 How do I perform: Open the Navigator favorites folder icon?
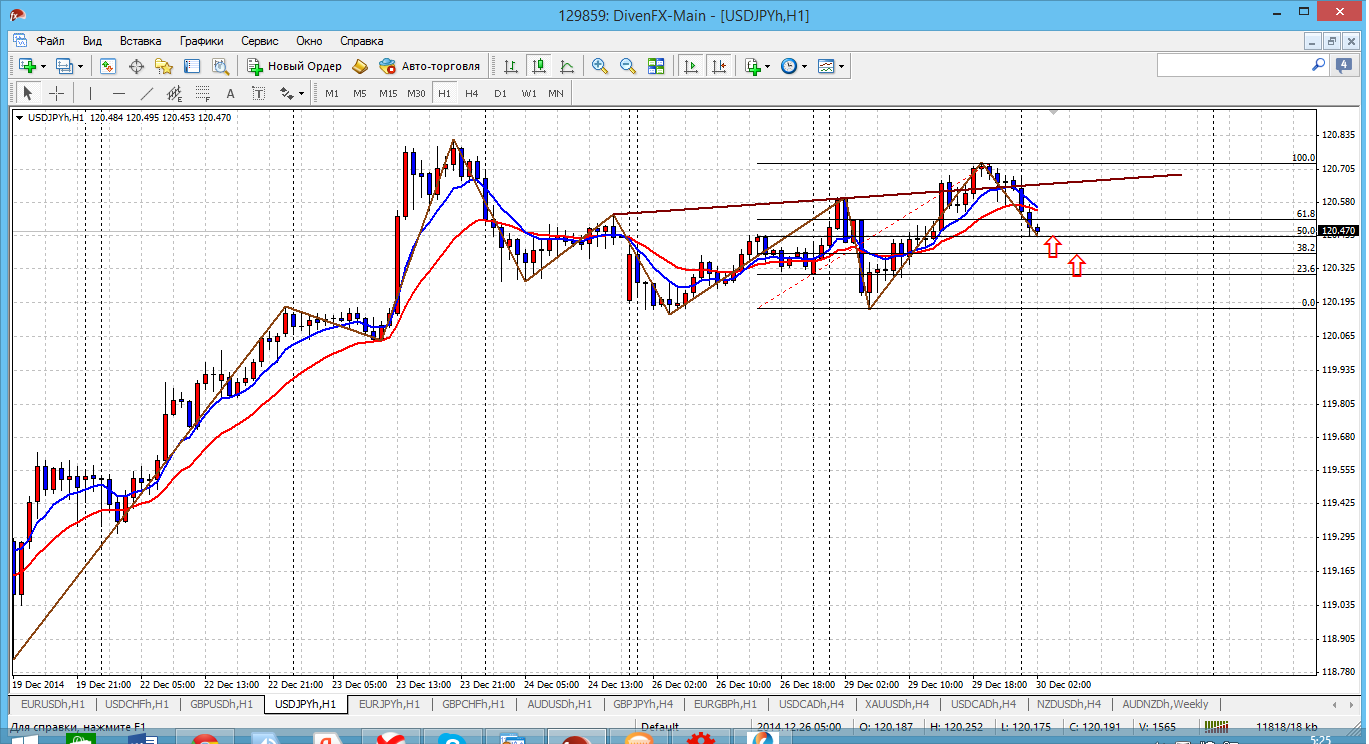pos(164,66)
